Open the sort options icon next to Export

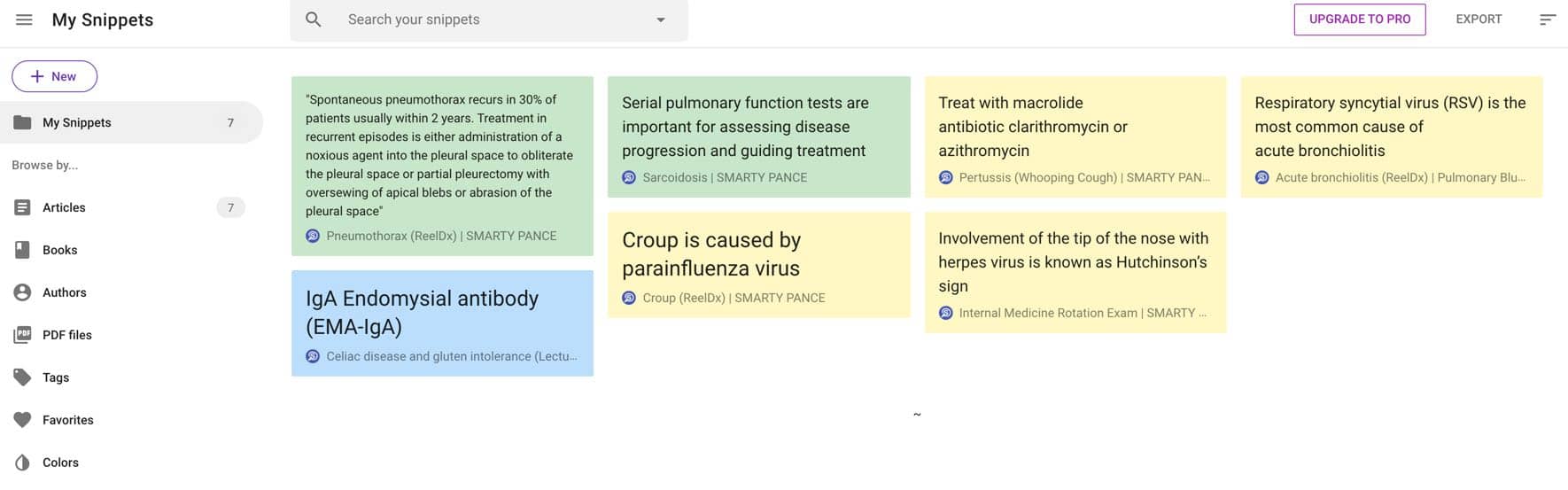[1548, 19]
